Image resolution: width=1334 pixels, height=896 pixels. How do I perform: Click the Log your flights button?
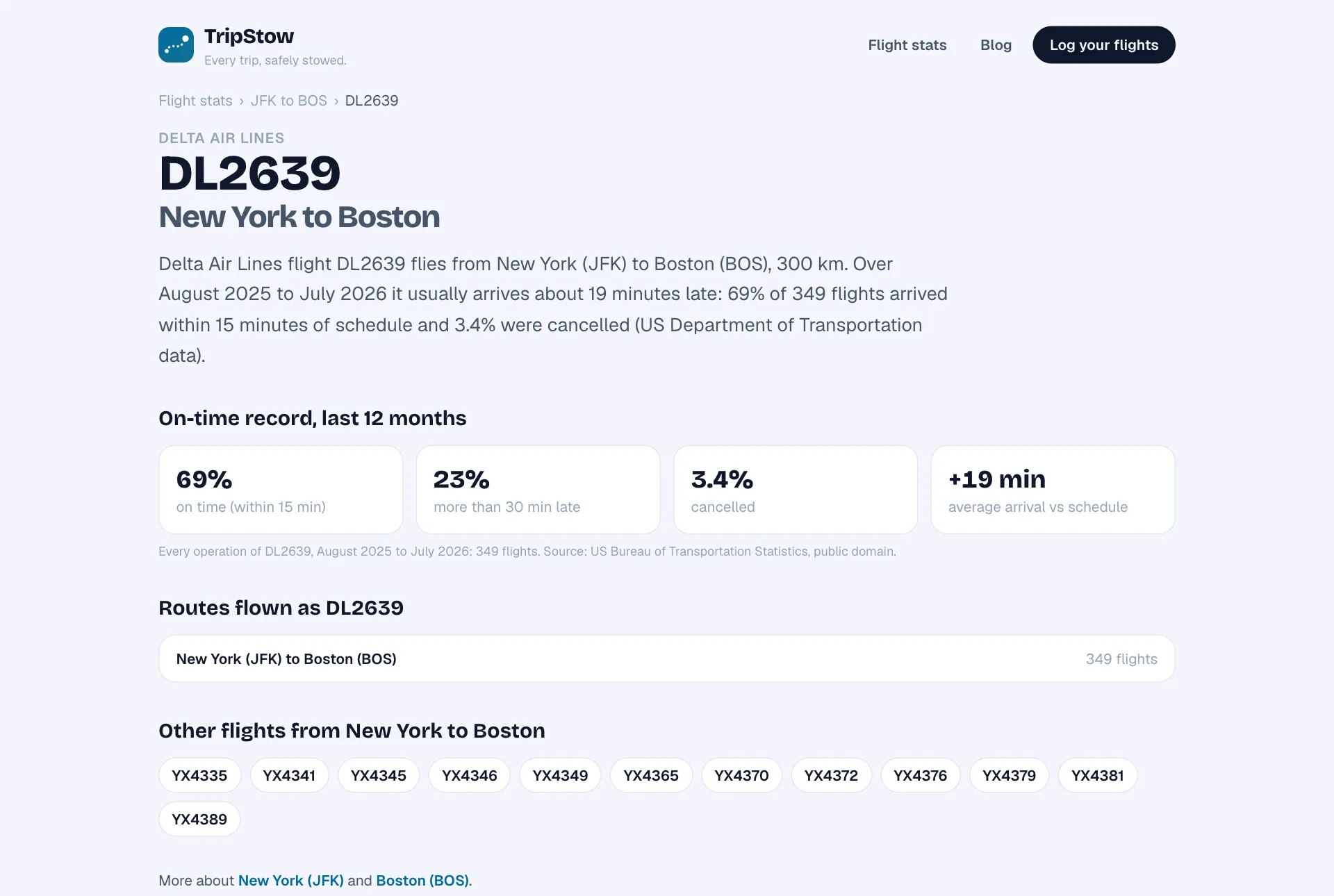pyautogui.click(x=1104, y=45)
